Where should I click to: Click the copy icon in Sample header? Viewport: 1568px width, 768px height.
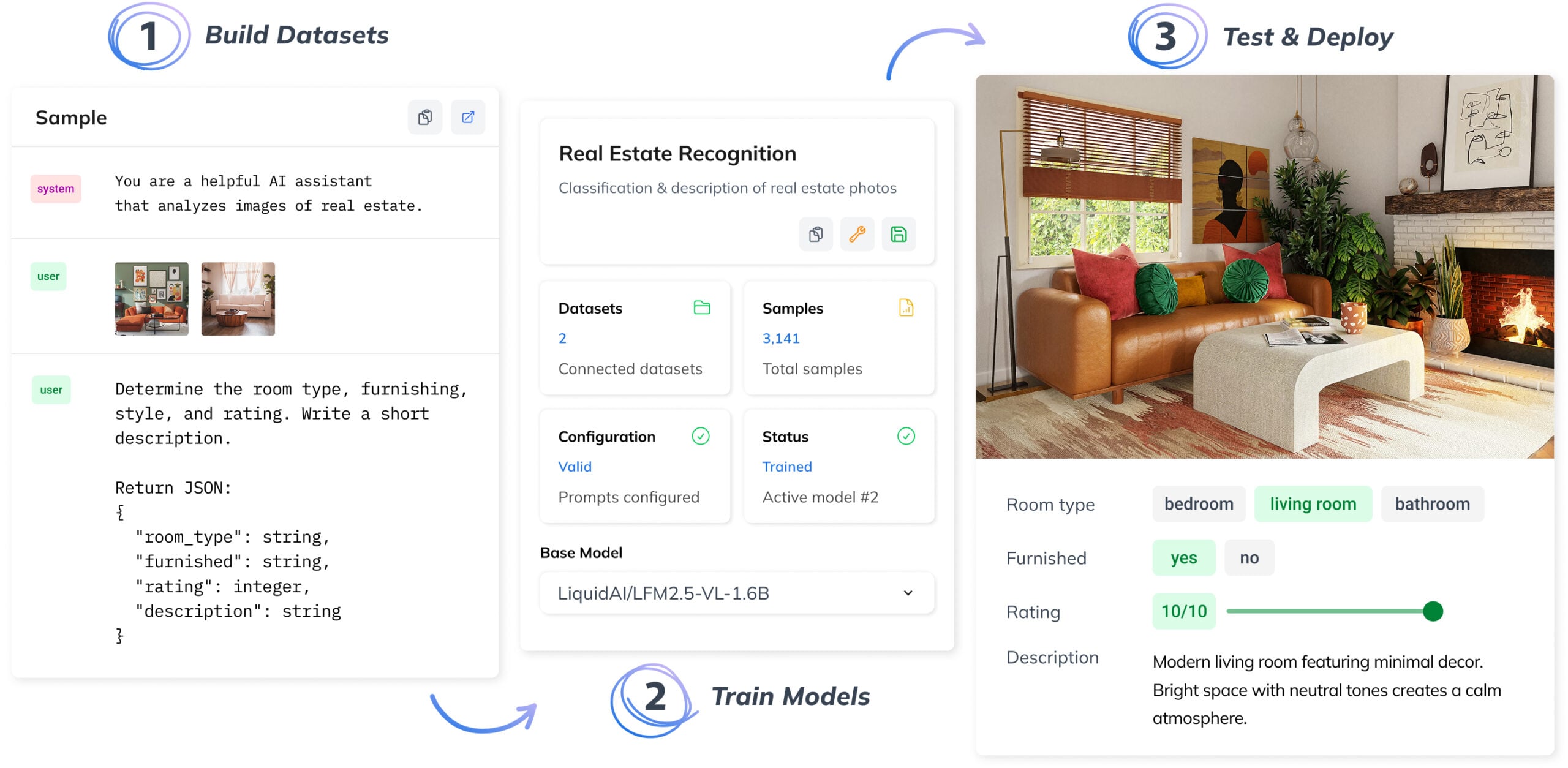(424, 117)
